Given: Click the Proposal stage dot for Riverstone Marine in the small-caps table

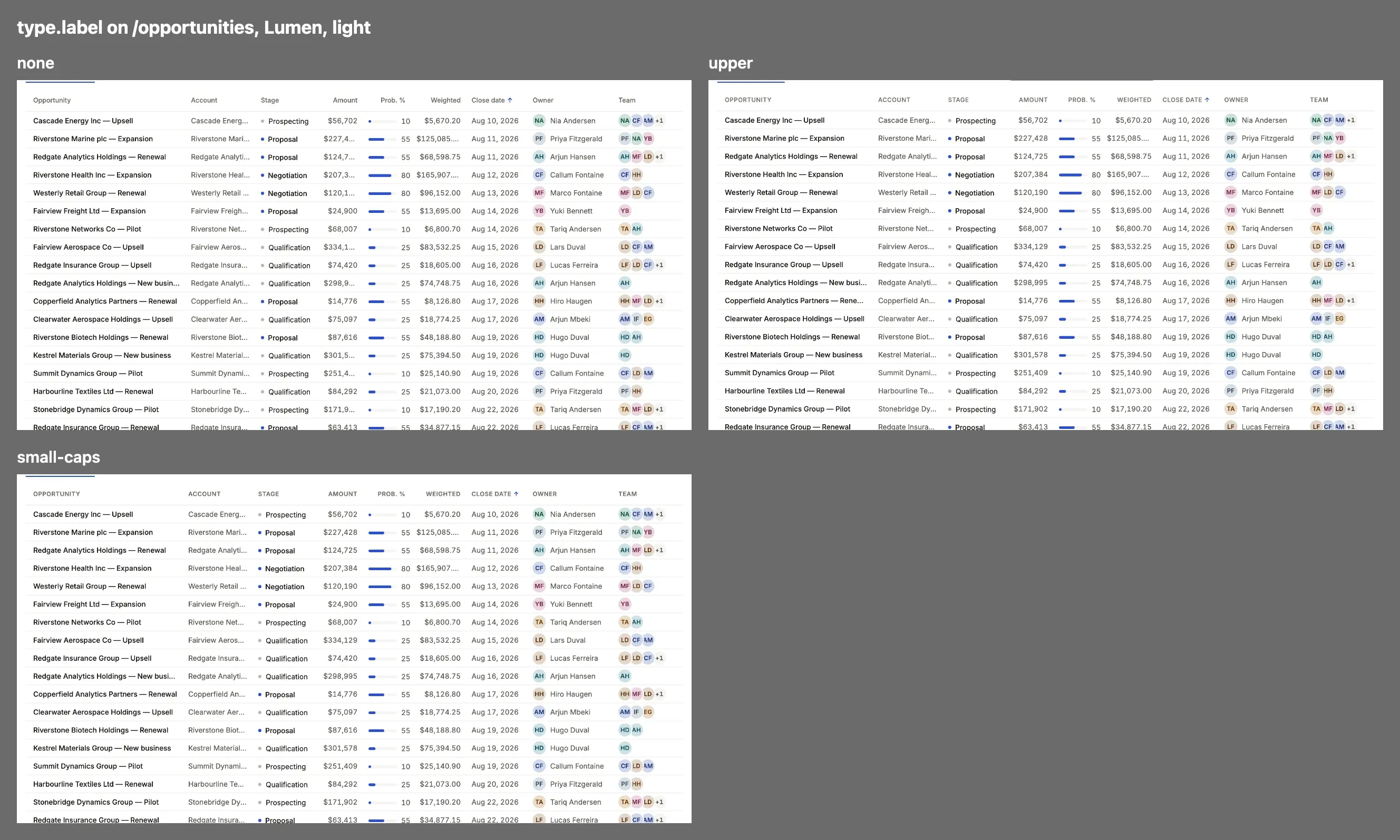Looking at the screenshot, I should tap(259, 533).
